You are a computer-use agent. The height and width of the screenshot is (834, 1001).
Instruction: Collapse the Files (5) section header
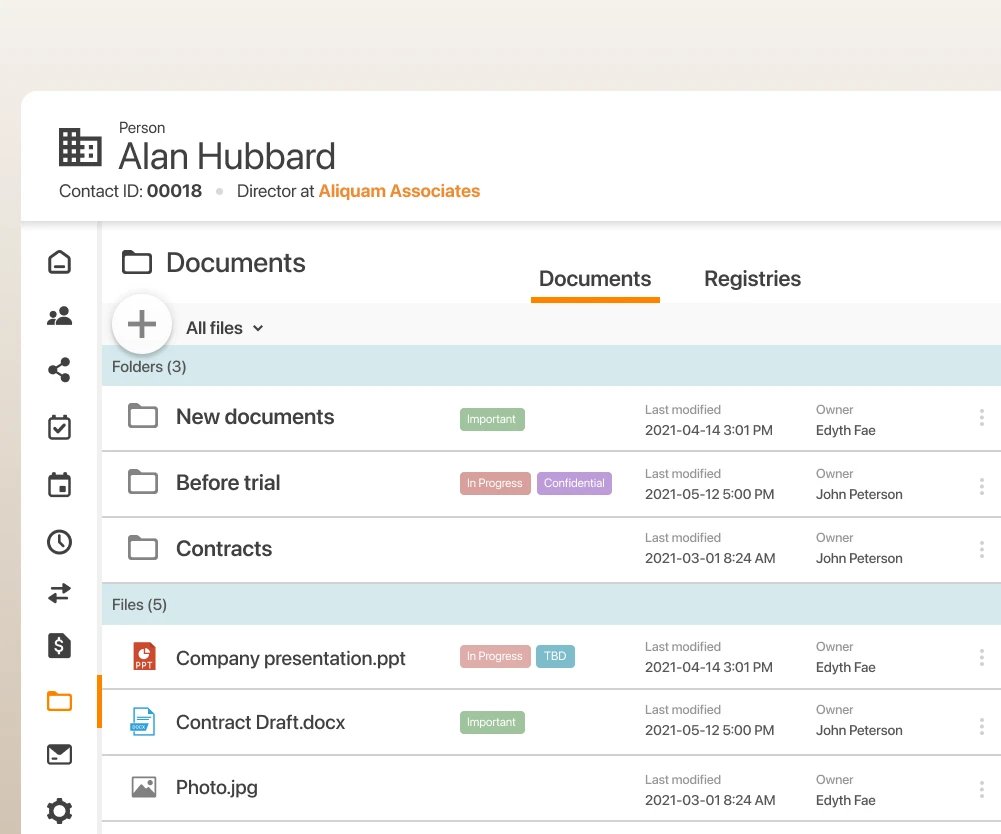point(552,604)
